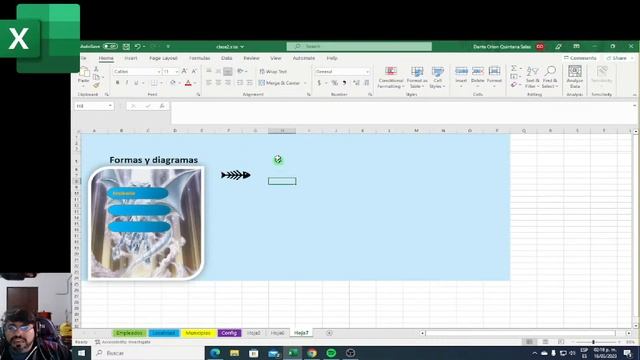The width and height of the screenshot is (640, 360).
Task: Toggle the AutoSave switch
Action: [x=110, y=47]
